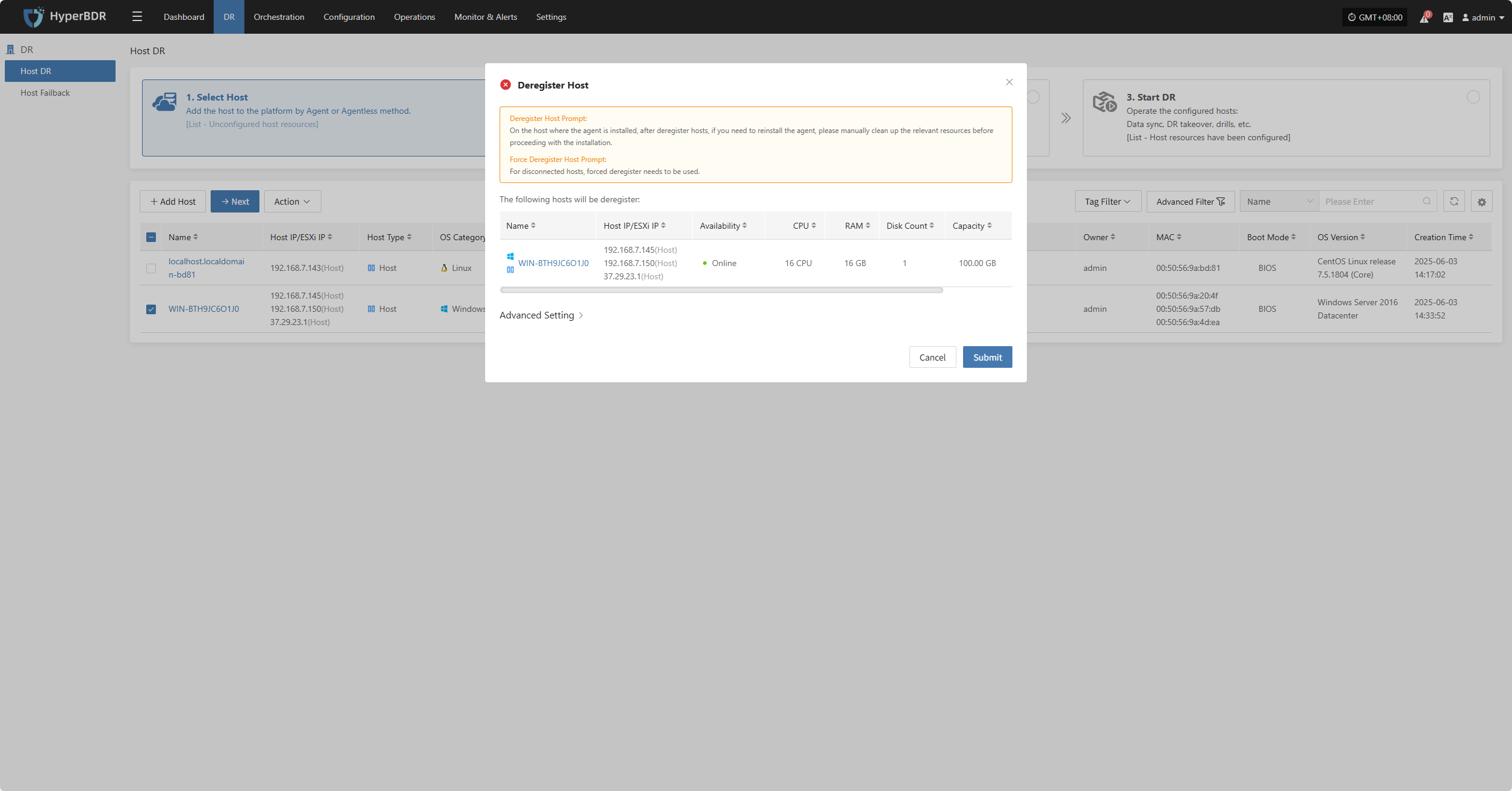The width and height of the screenshot is (1512, 791).
Task: Toggle the select-all hosts checkbox
Action: click(x=151, y=237)
